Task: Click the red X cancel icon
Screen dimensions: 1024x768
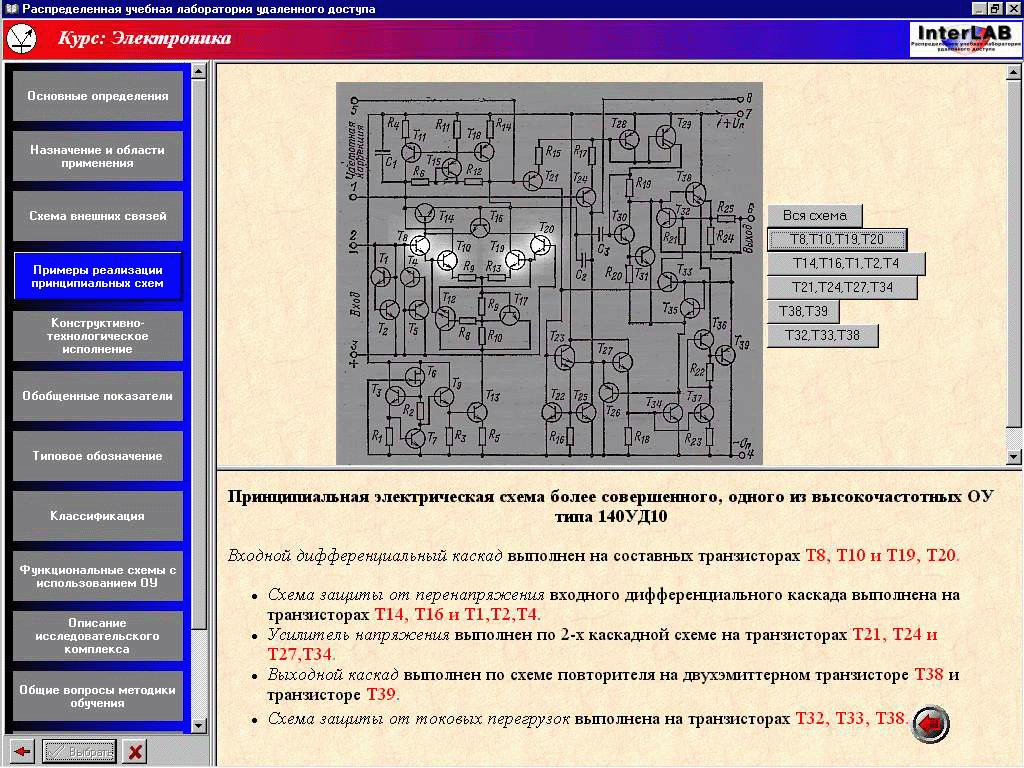Action: pos(135,752)
